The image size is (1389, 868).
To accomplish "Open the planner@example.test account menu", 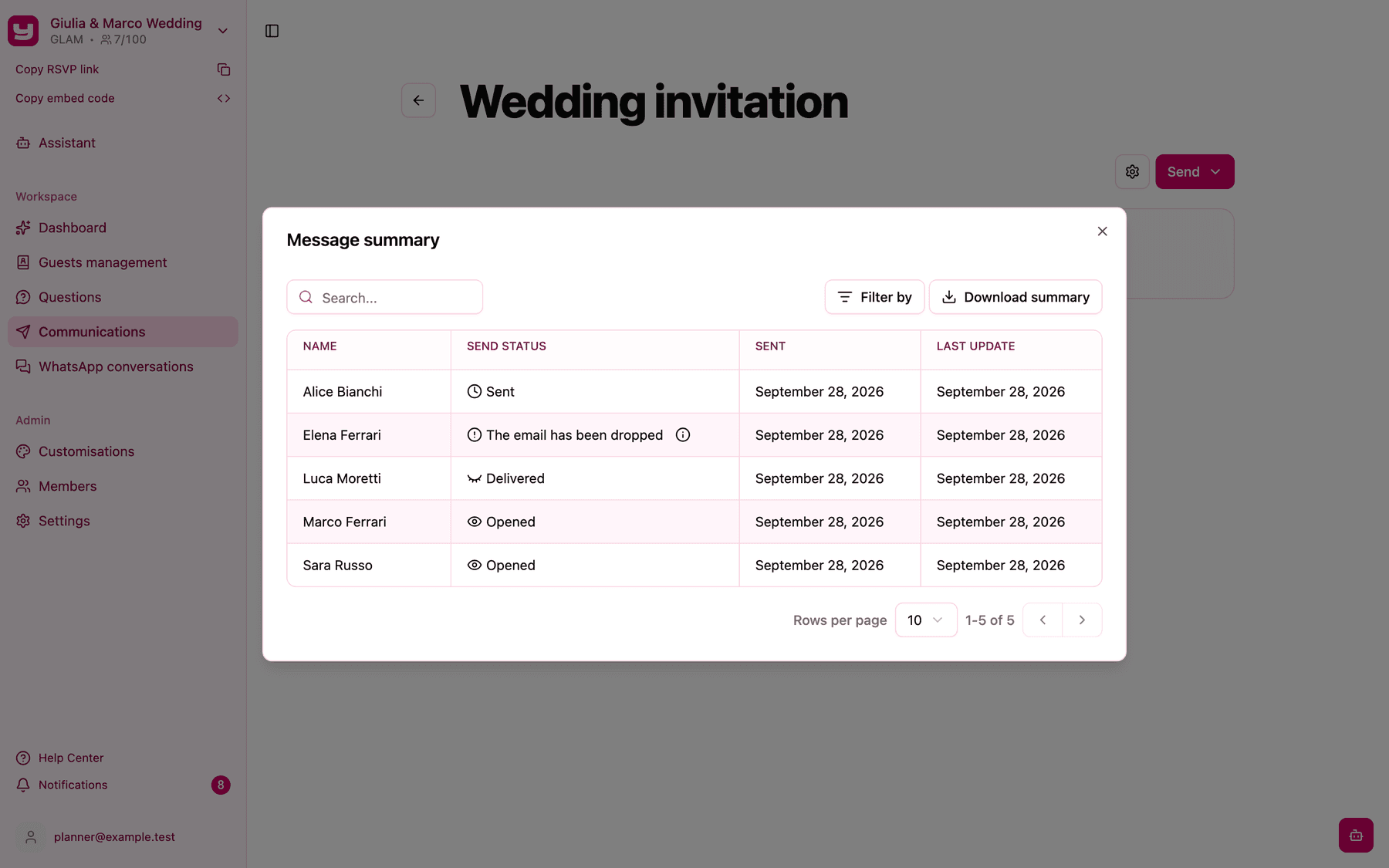I will coord(123,837).
